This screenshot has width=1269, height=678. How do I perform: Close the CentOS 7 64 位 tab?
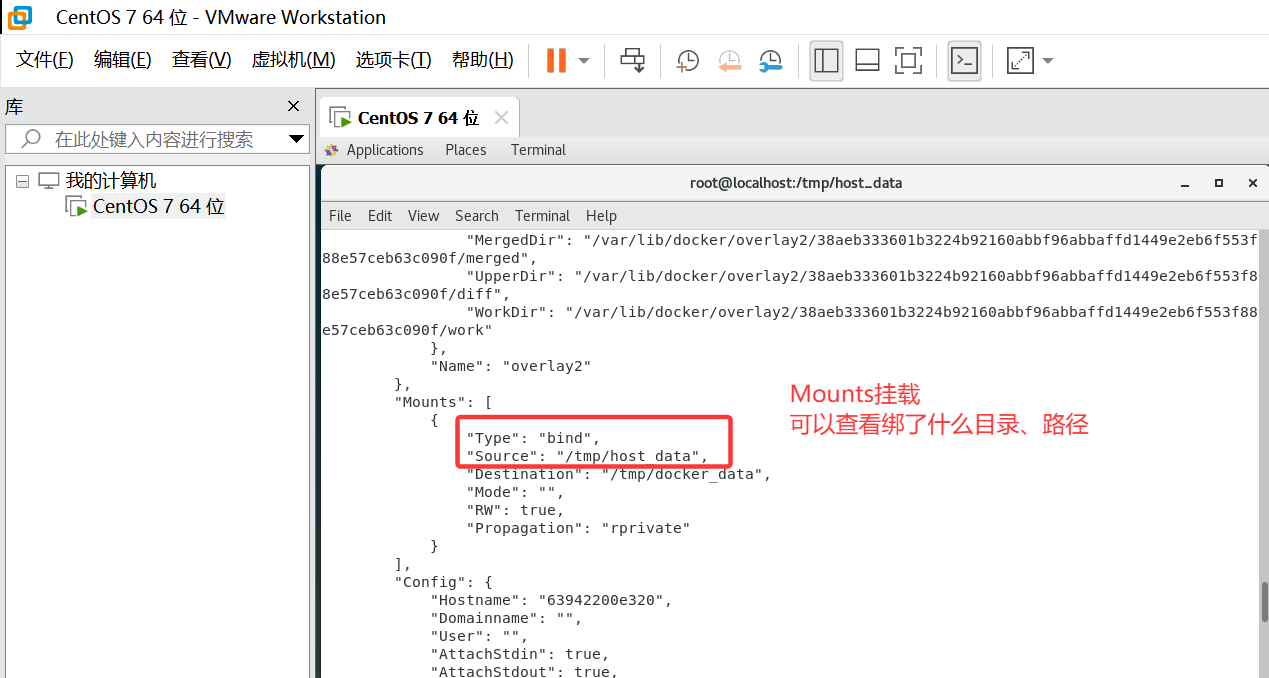coord(501,118)
